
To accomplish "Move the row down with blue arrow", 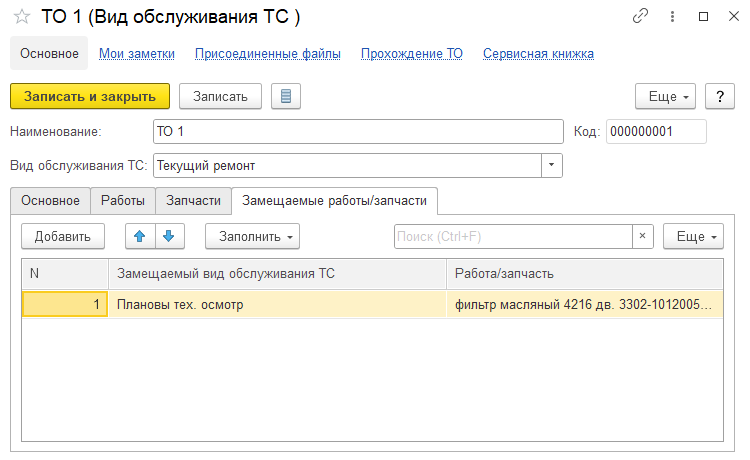I will [169, 236].
